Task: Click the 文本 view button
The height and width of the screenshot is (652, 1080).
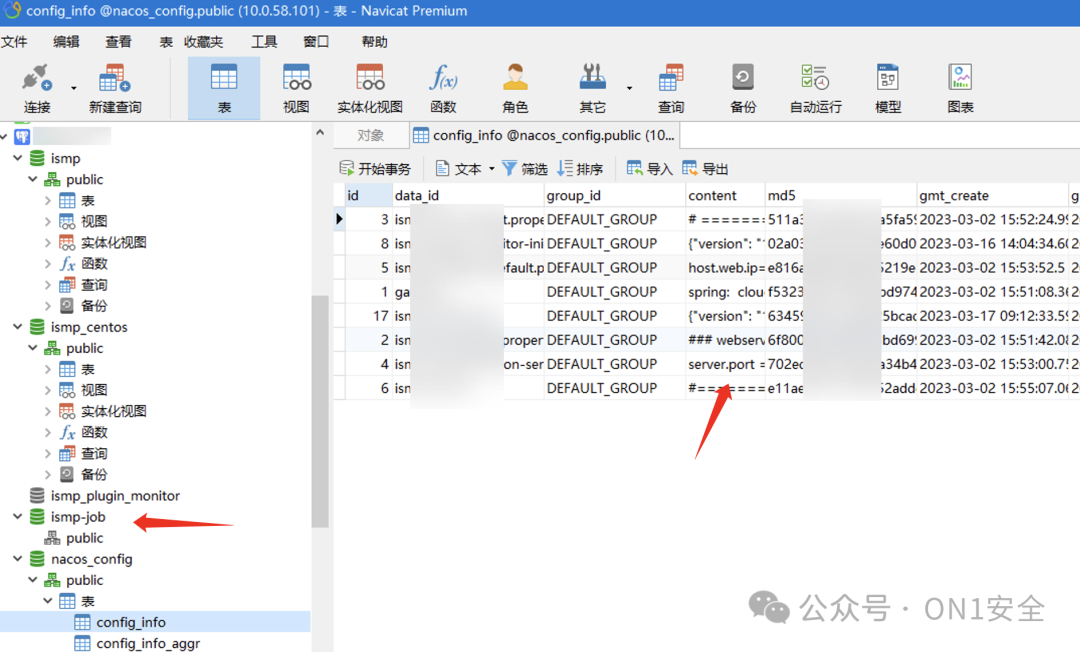Action: point(459,169)
